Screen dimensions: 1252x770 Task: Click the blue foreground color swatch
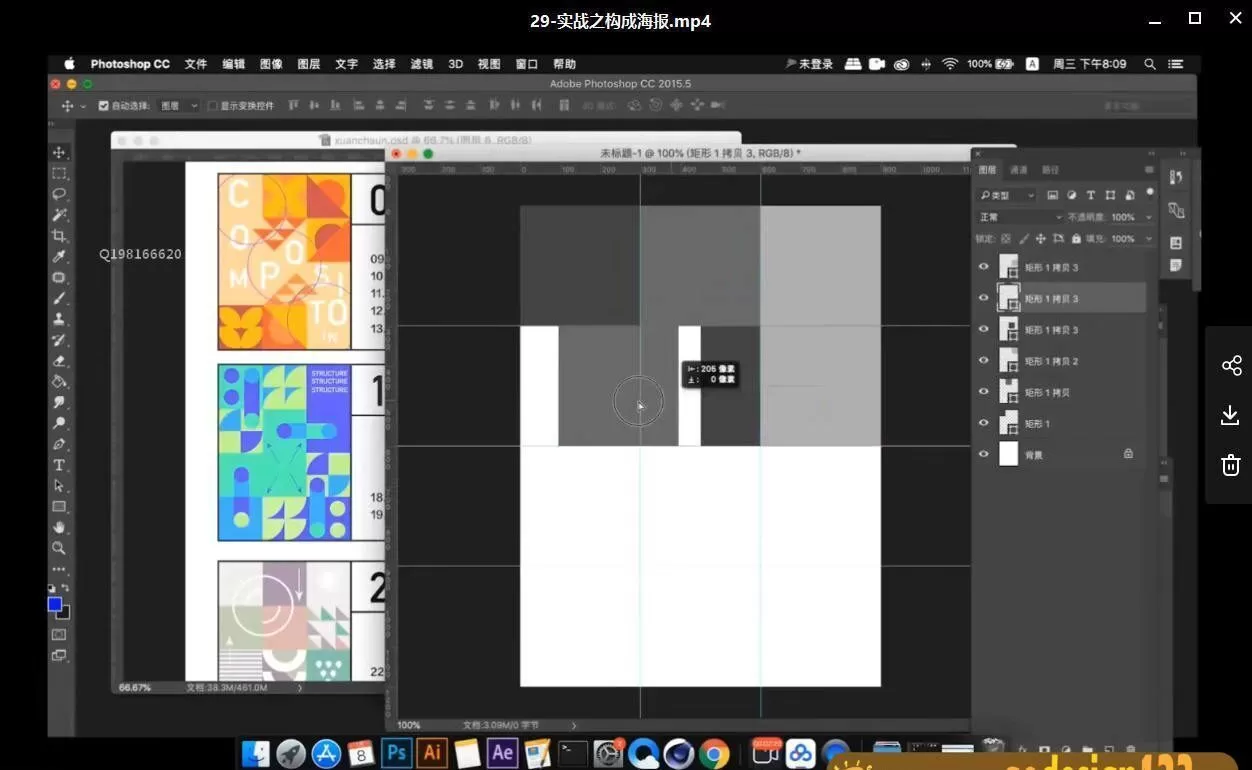coord(55,604)
